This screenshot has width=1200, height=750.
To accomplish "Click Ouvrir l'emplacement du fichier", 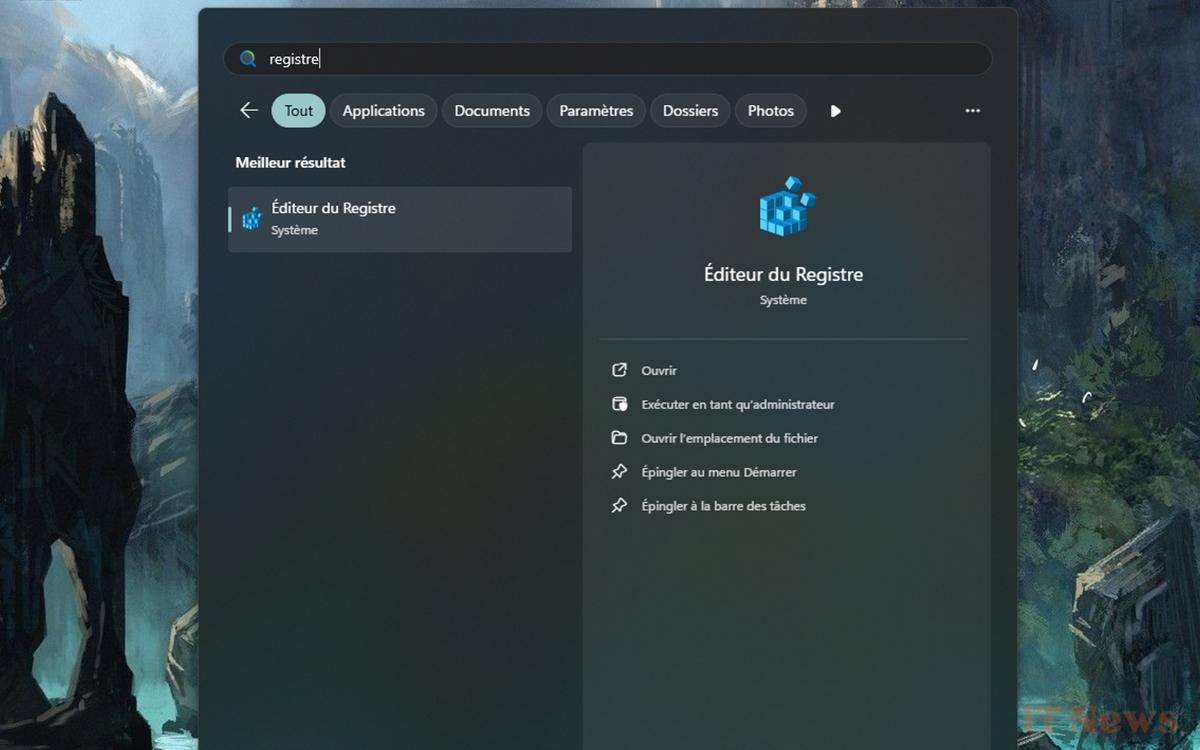I will pyautogui.click(x=730, y=438).
